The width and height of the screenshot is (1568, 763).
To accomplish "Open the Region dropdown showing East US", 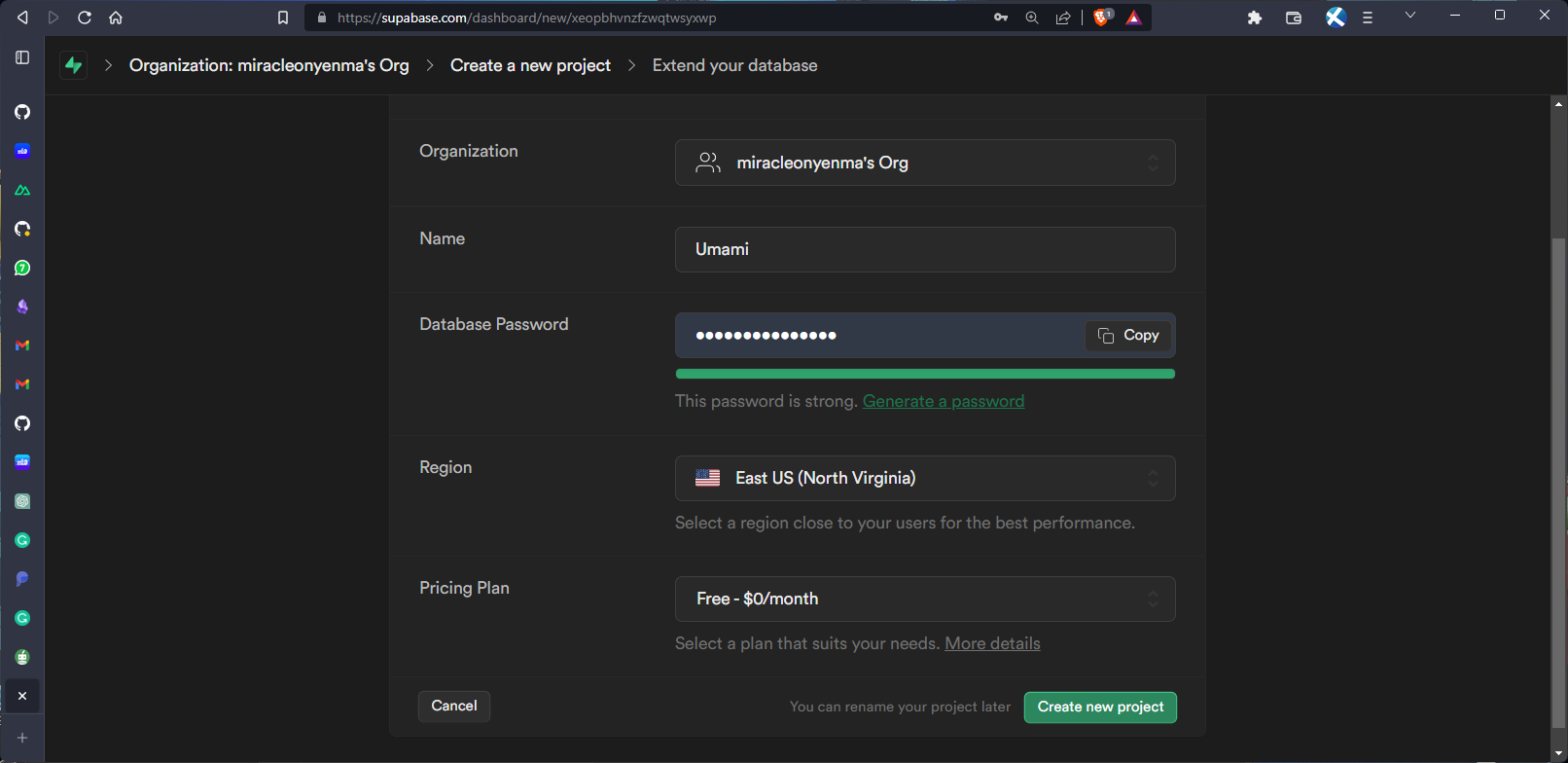I will pos(924,478).
